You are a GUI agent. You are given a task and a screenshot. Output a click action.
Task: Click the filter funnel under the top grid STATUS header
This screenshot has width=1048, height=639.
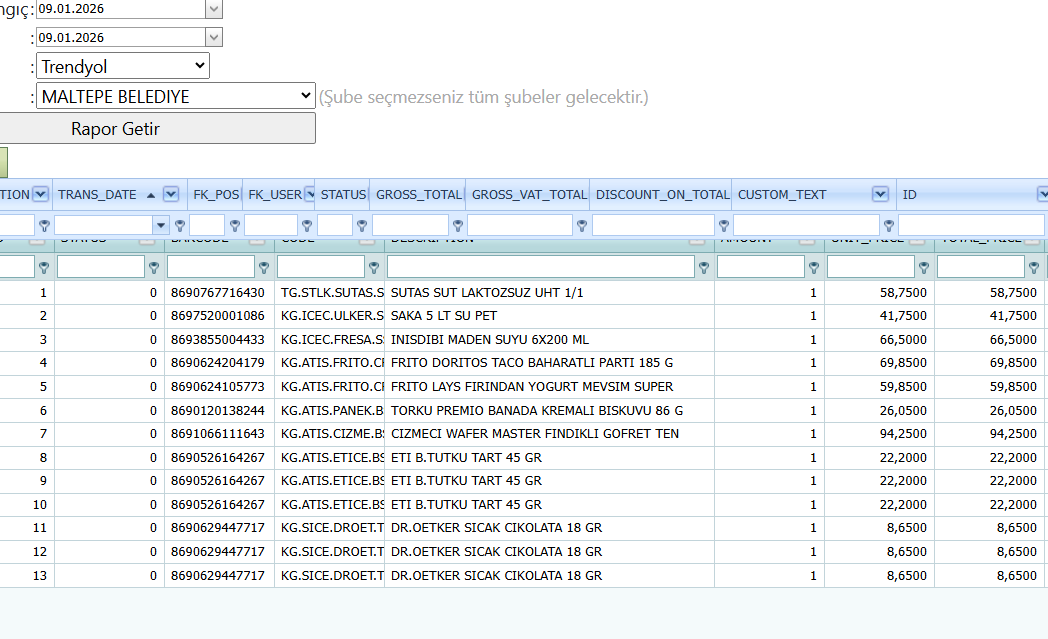362,226
